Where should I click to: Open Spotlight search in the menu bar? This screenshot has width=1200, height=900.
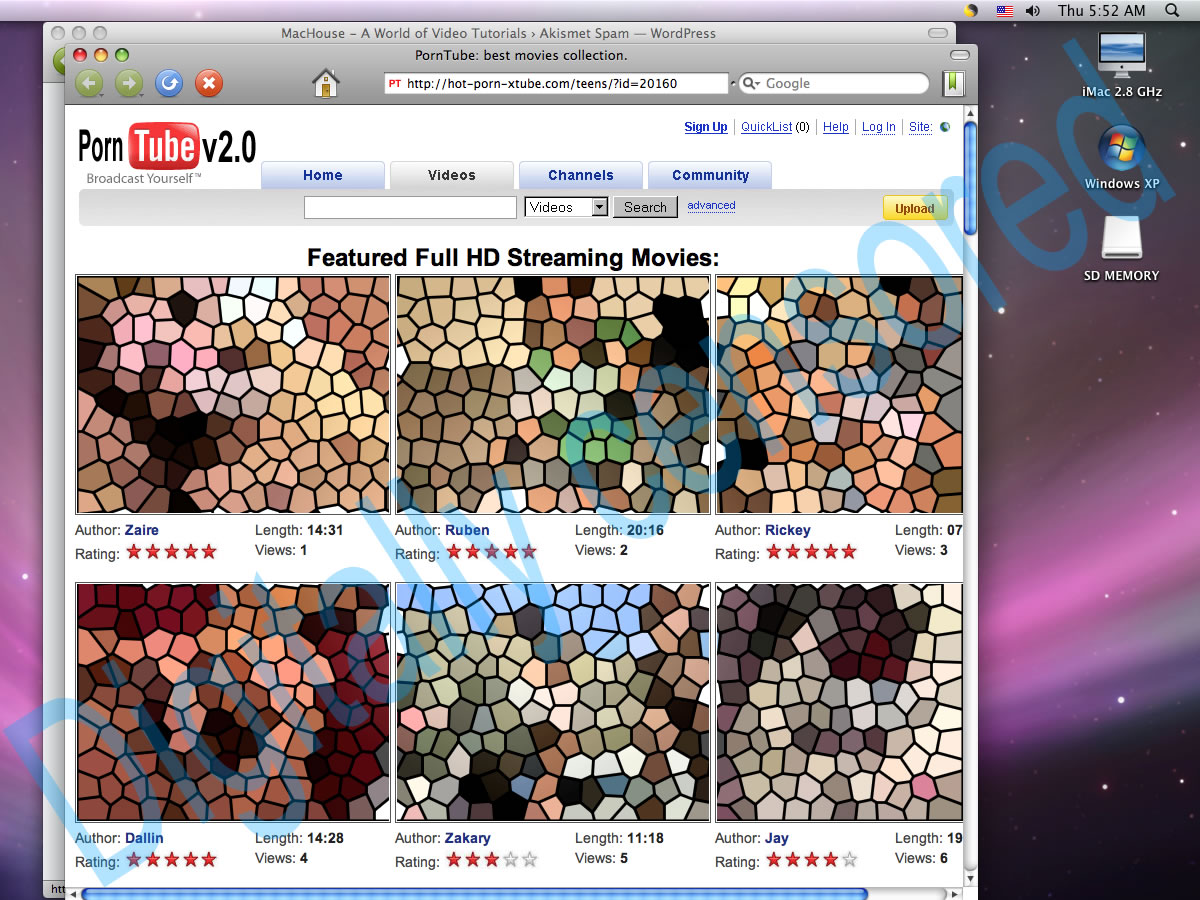pyautogui.click(x=1172, y=10)
